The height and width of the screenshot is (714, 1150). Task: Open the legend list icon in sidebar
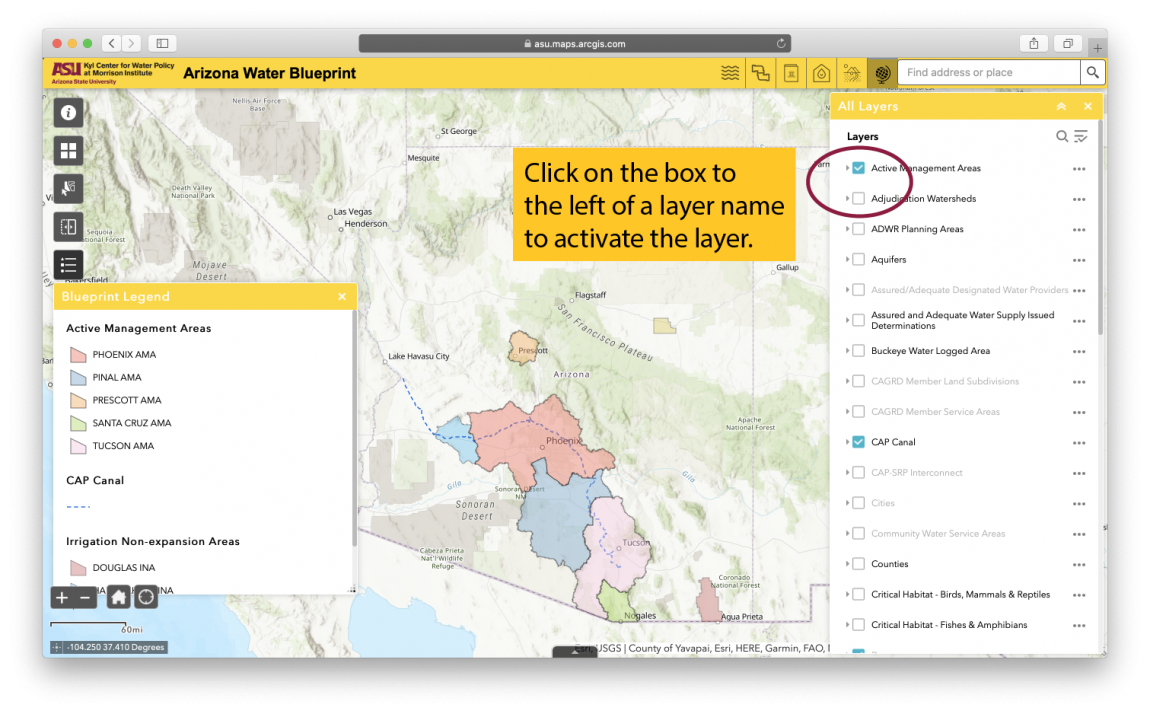[x=67, y=264]
